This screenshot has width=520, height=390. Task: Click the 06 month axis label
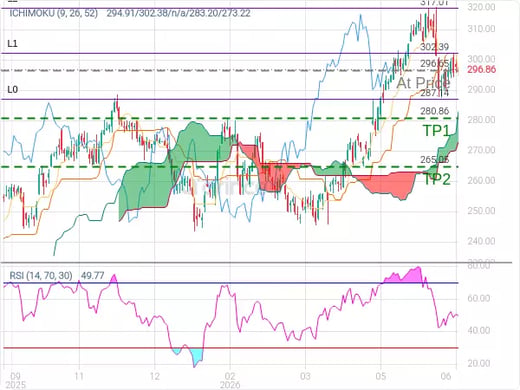click(446, 376)
